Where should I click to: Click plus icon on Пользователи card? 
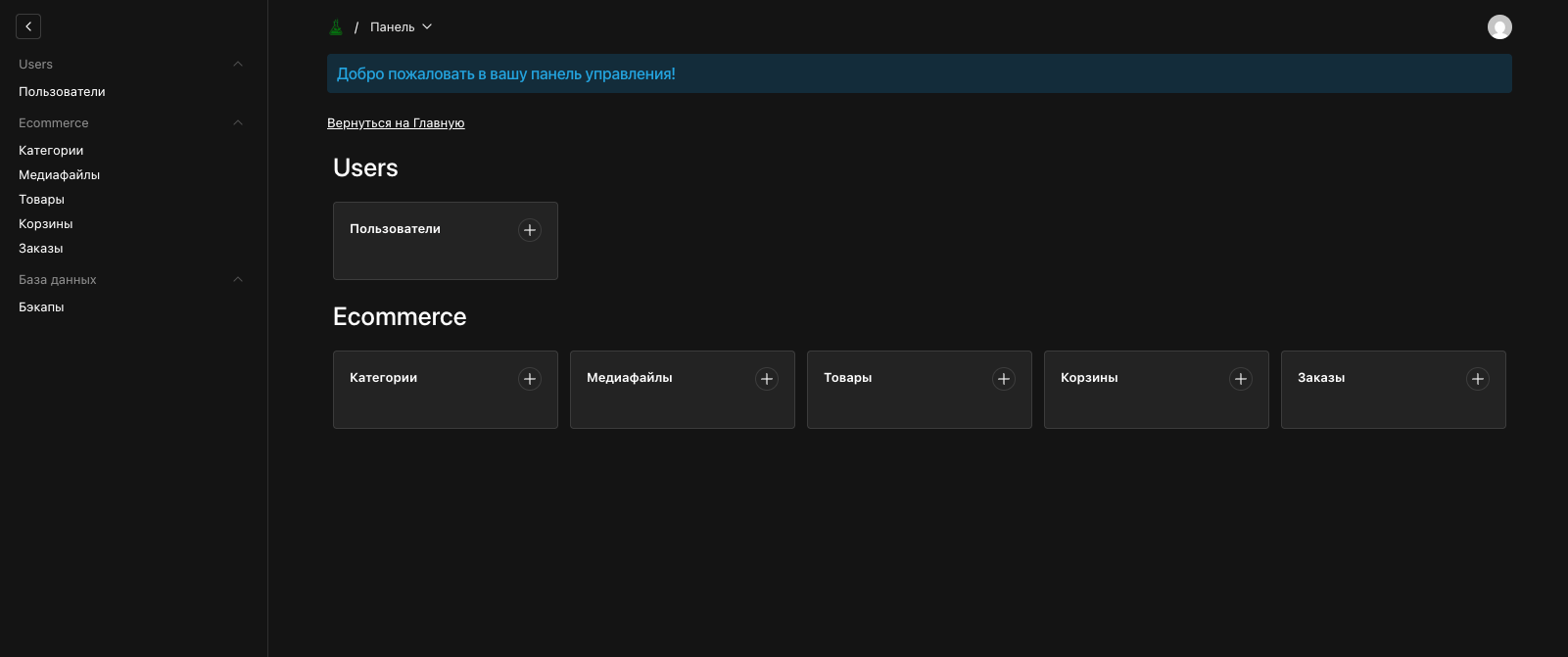(530, 230)
